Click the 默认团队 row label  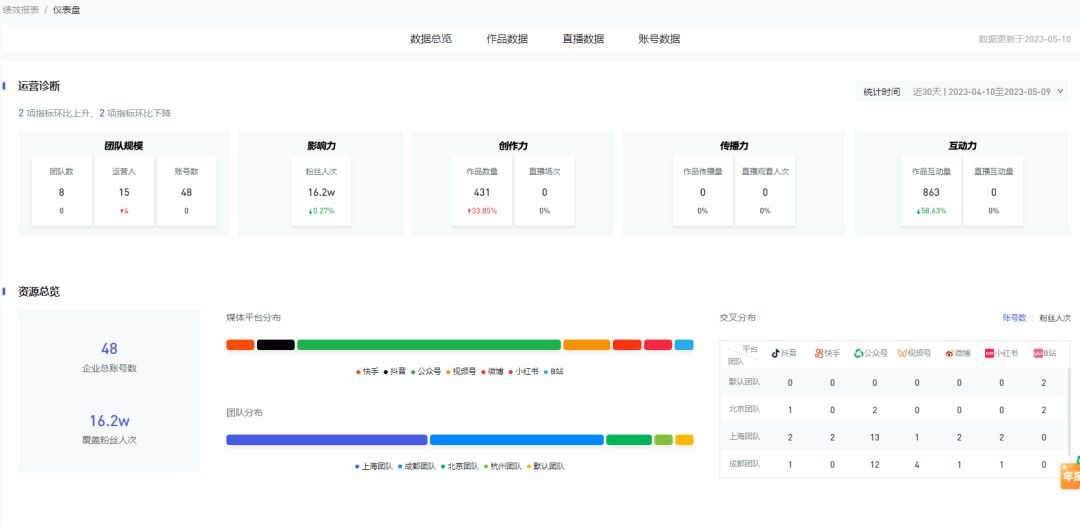click(745, 382)
